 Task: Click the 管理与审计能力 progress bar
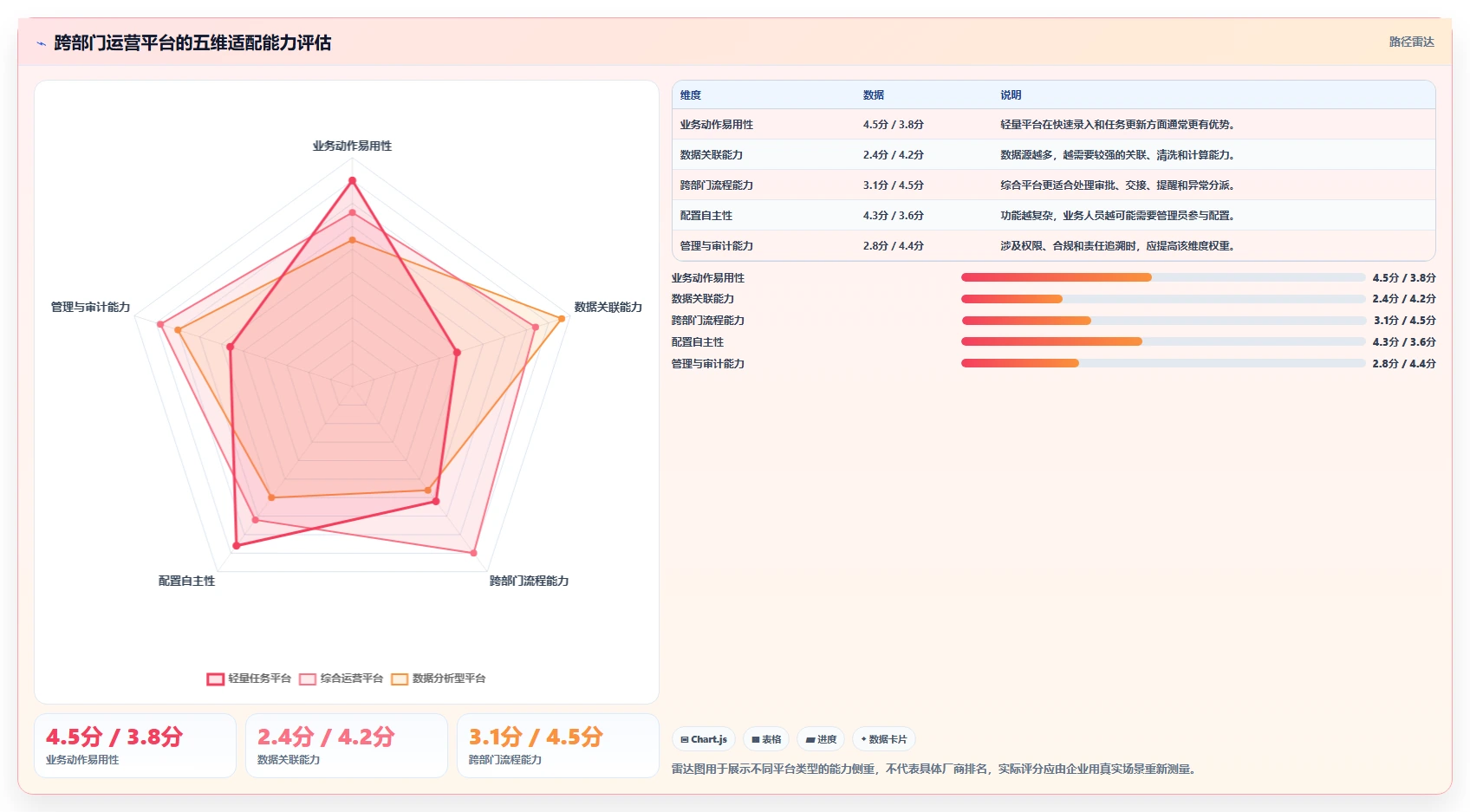[x=1163, y=363]
